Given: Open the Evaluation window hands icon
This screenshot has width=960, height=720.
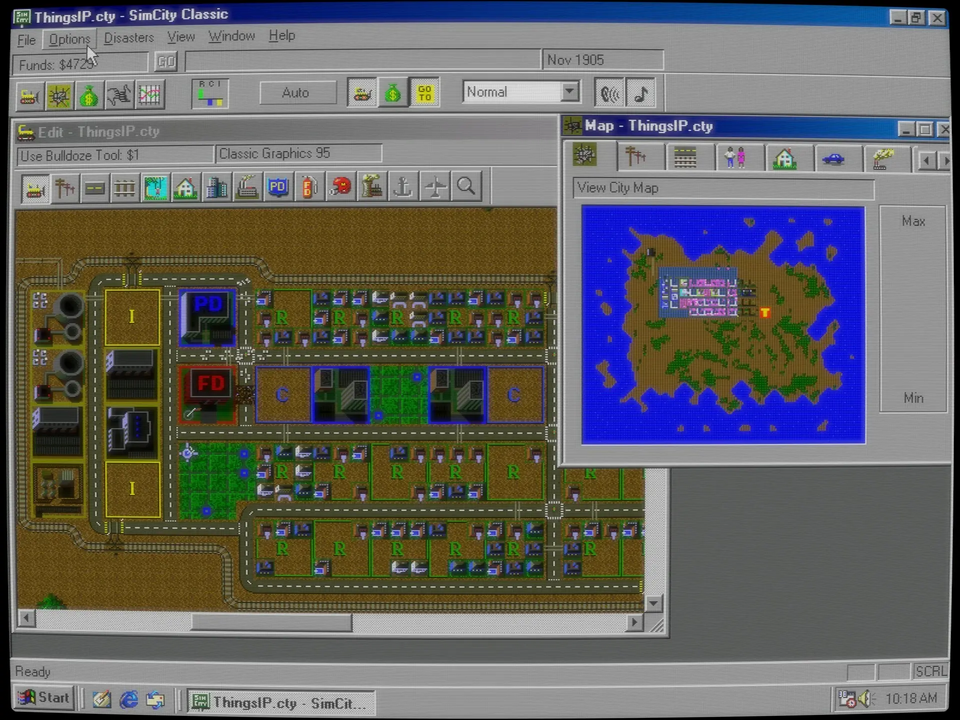Looking at the screenshot, I should click(x=119, y=96).
